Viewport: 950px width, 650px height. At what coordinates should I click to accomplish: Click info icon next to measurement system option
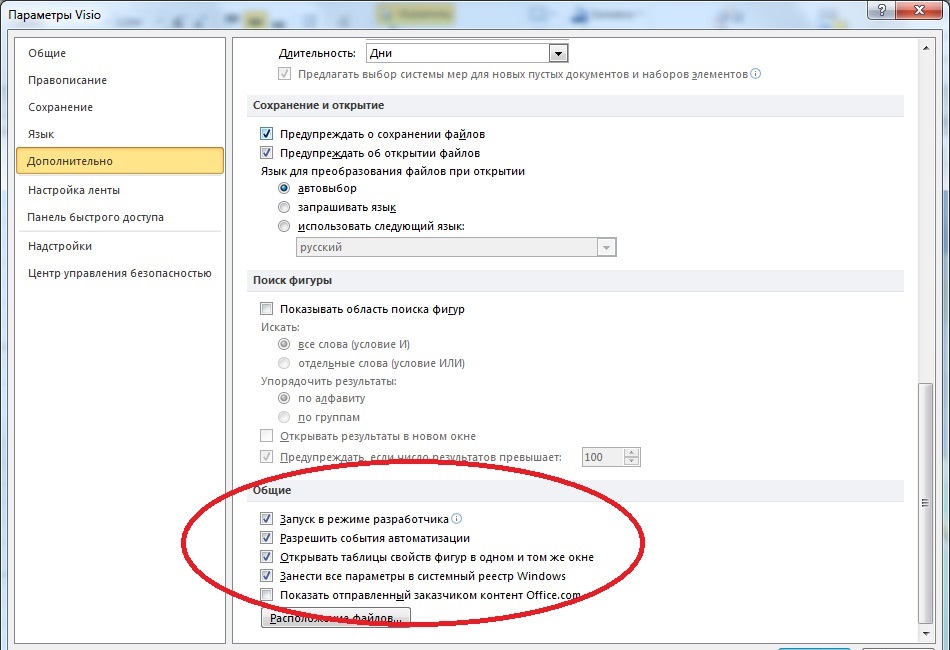[756, 74]
